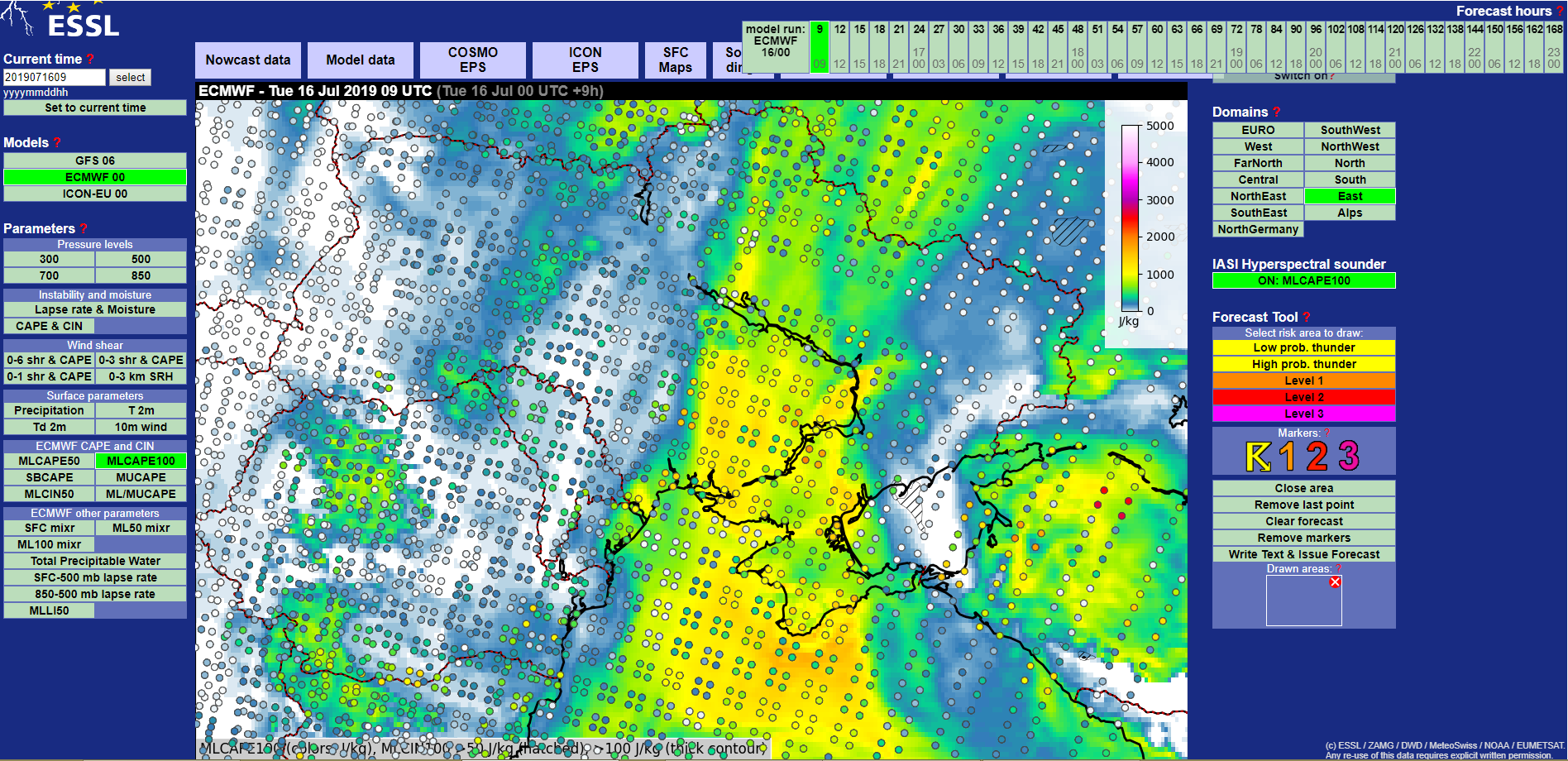Select the ECMWF 00 model
Viewport: 1568px width, 761px height.
[x=95, y=177]
